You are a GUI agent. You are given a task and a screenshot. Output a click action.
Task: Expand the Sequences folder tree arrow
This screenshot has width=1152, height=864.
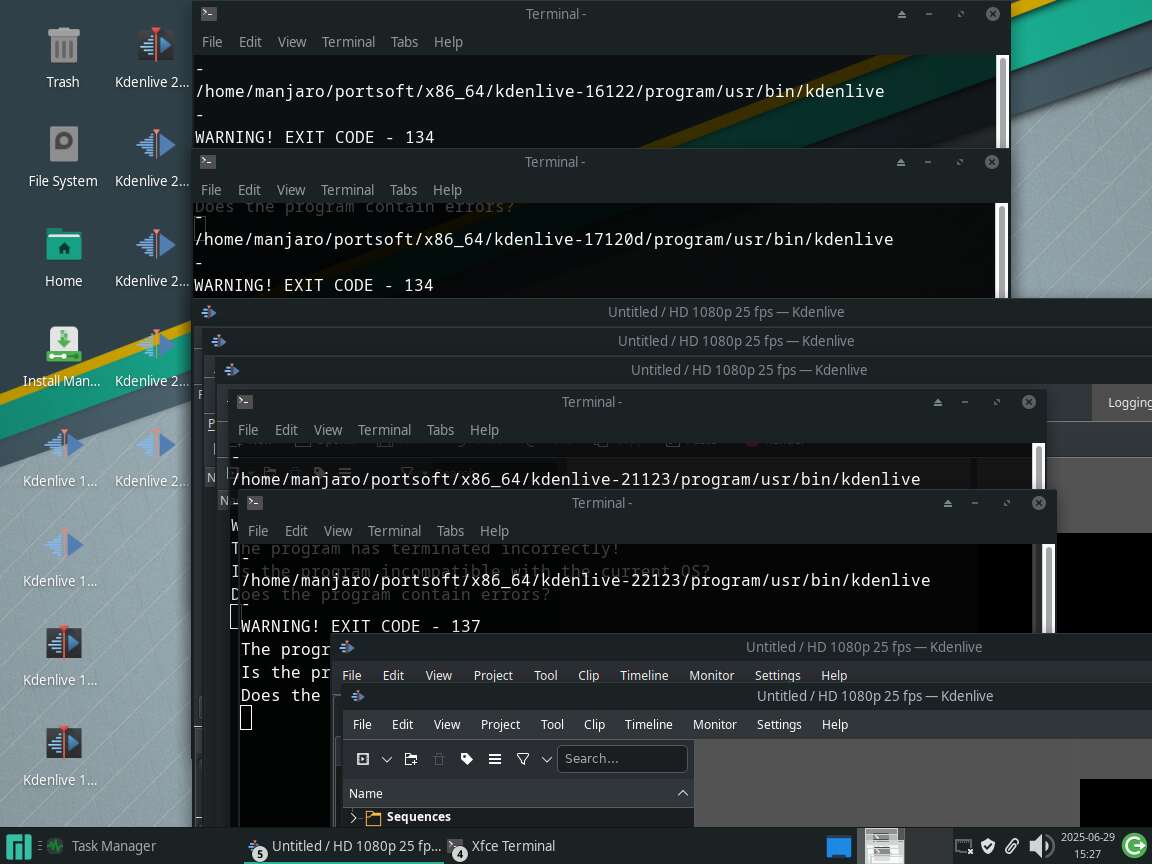pyautogui.click(x=353, y=817)
